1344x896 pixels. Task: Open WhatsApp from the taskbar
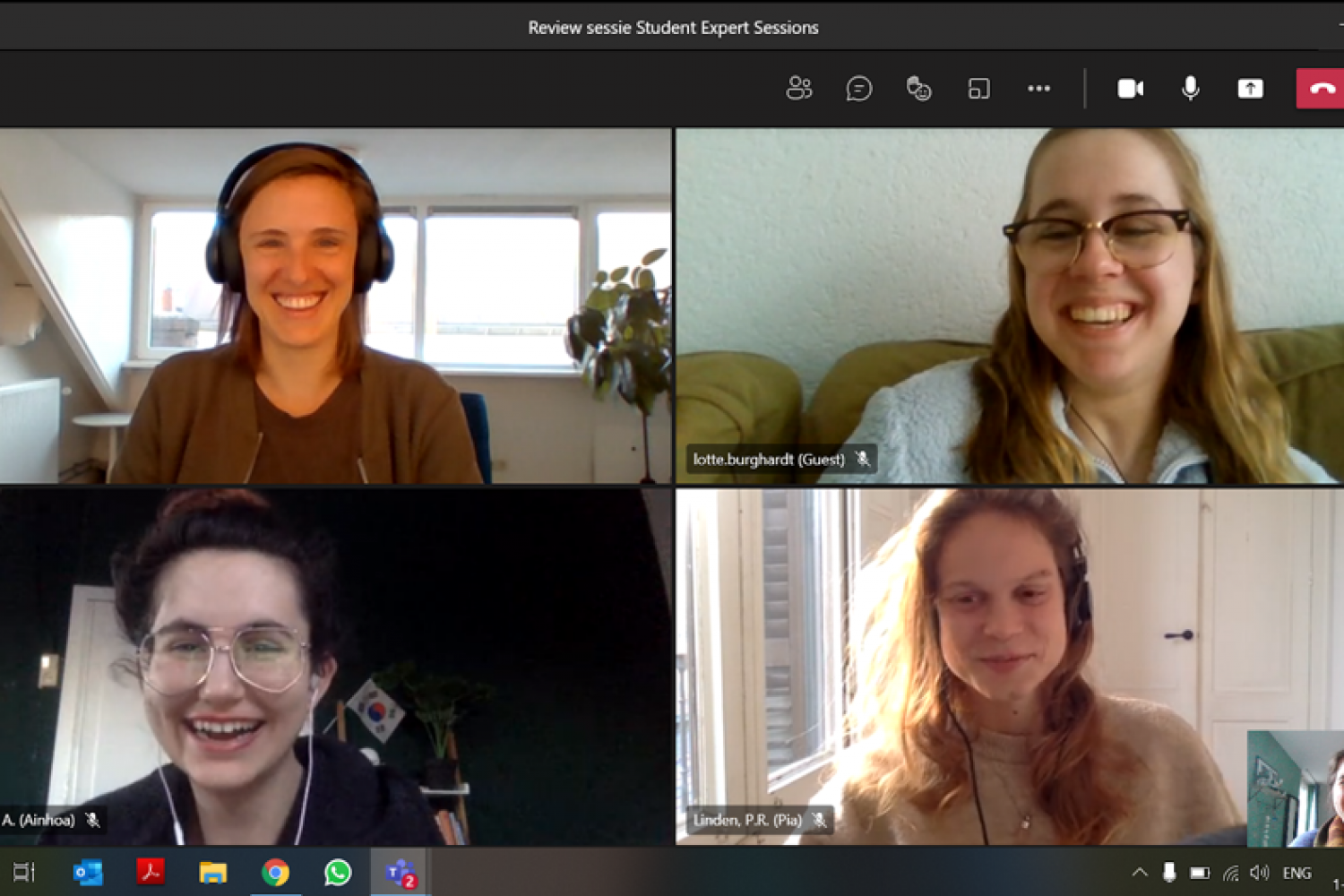coord(338,872)
